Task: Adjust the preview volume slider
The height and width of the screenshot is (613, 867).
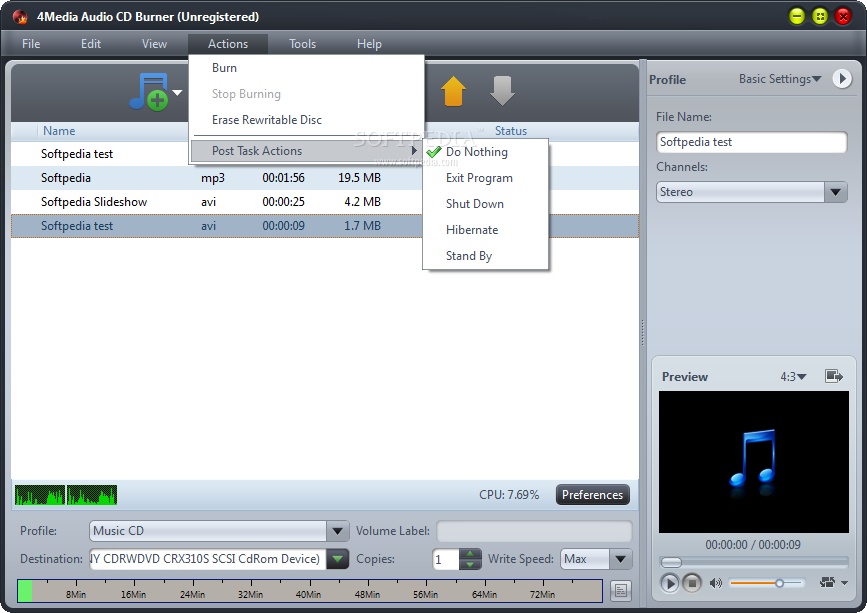Action: (766, 583)
